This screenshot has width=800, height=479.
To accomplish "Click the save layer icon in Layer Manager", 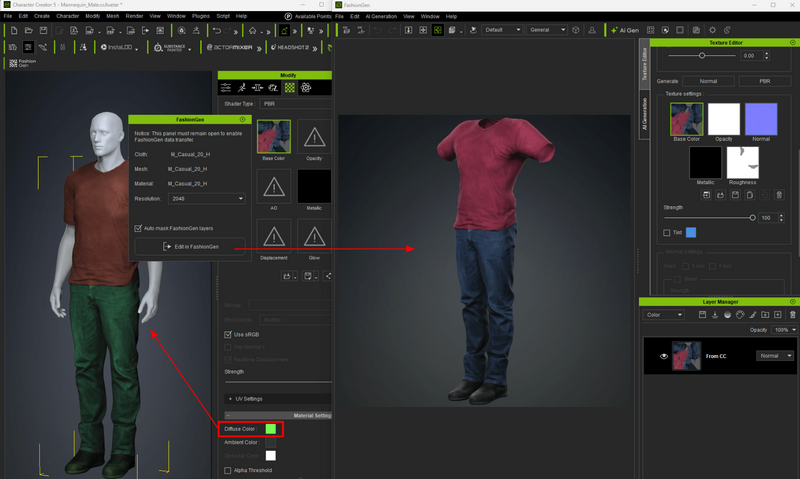I will click(702, 315).
